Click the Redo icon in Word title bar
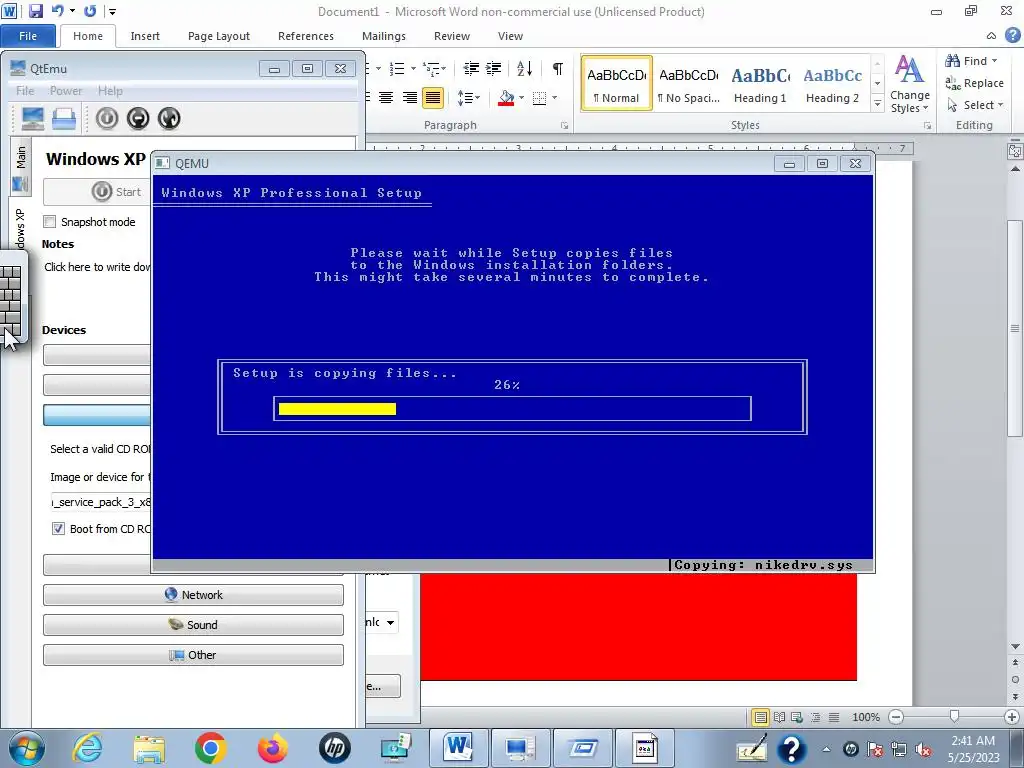Screen dimensions: 1024x768 (90, 11)
